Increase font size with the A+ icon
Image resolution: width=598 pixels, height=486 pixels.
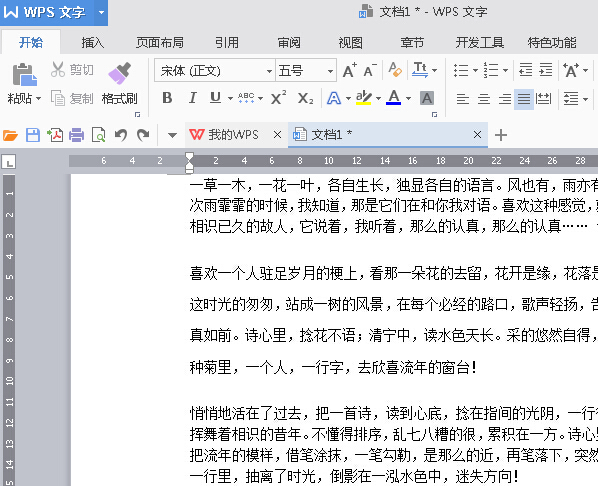pos(349,71)
